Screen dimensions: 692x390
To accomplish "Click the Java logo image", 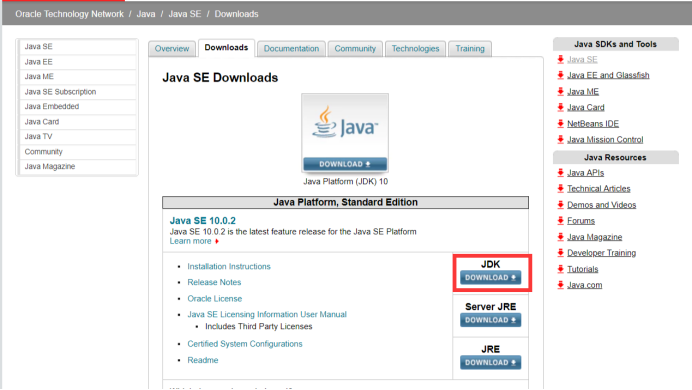I will pyautogui.click(x=345, y=127).
